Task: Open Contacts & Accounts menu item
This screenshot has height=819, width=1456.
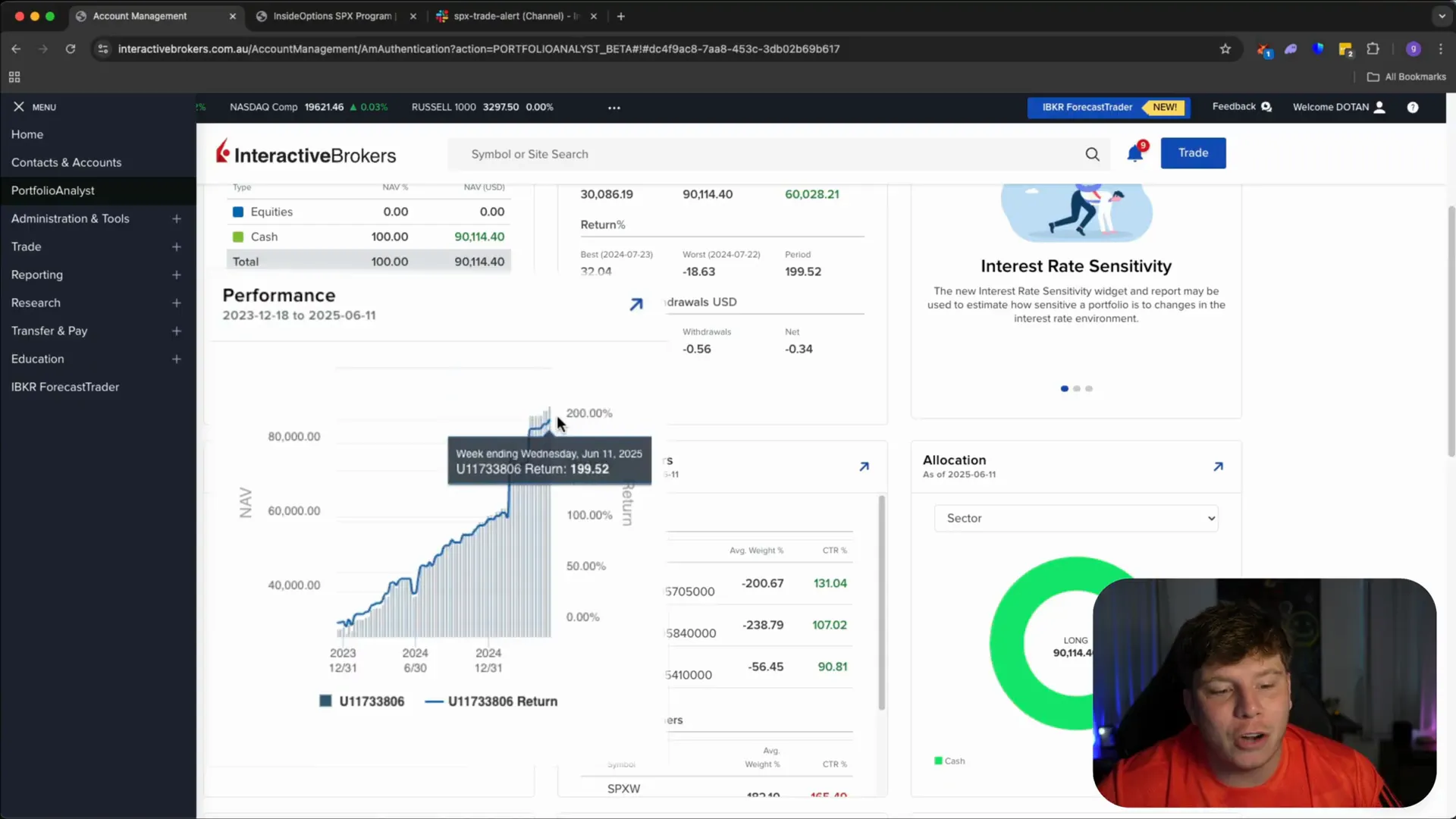Action: click(x=66, y=162)
